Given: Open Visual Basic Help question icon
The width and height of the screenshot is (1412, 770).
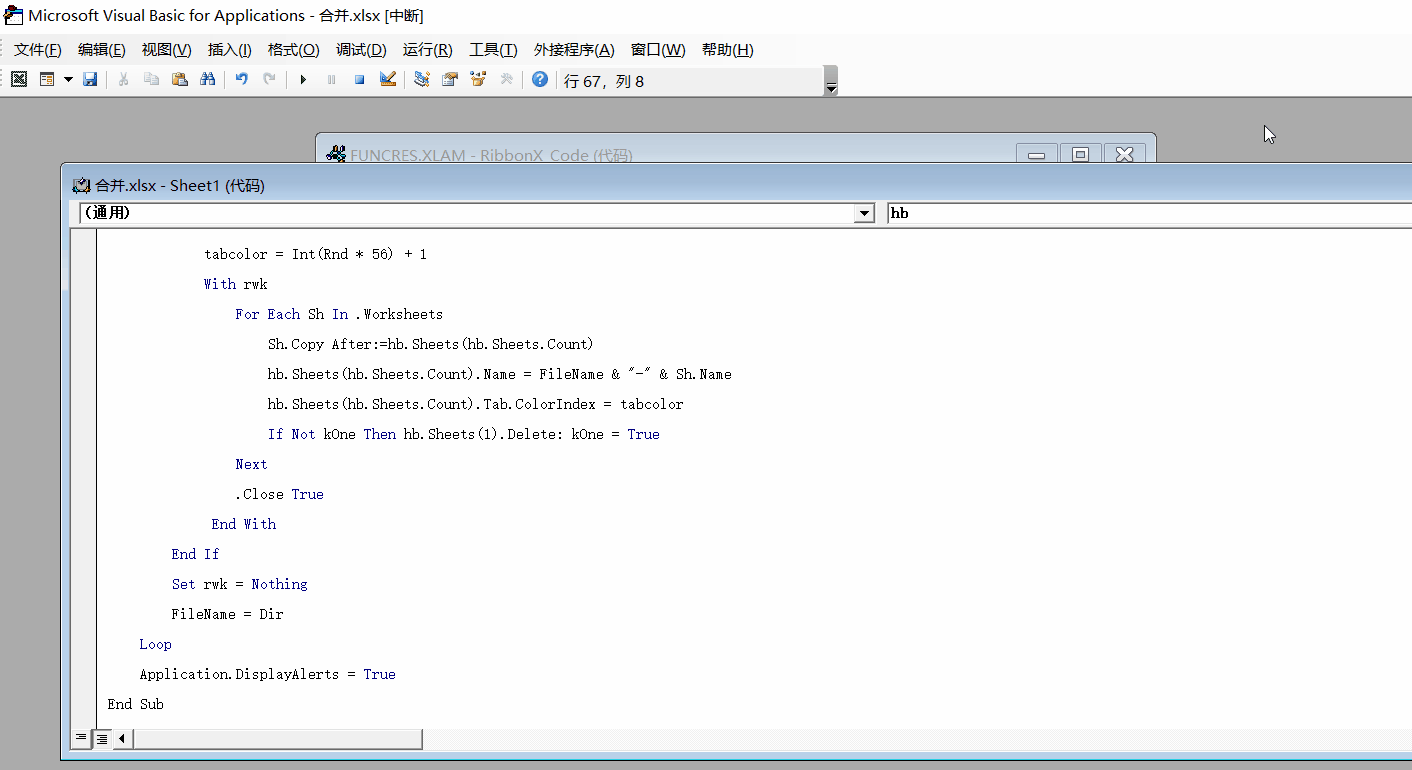Looking at the screenshot, I should pyautogui.click(x=540, y=79).
